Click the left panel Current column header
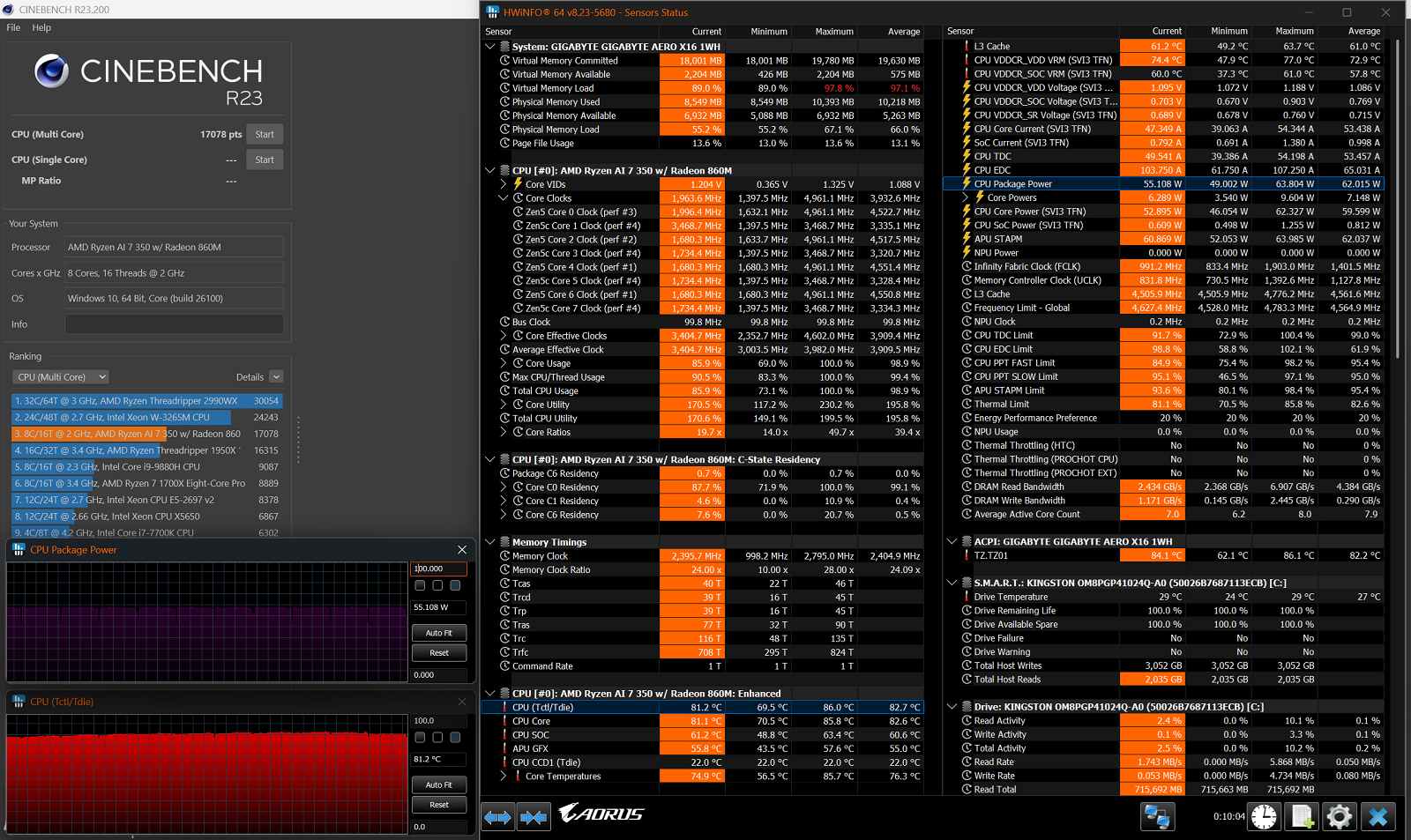The height and width of the screenshot is (840, 1411). (x=706, y=32)
